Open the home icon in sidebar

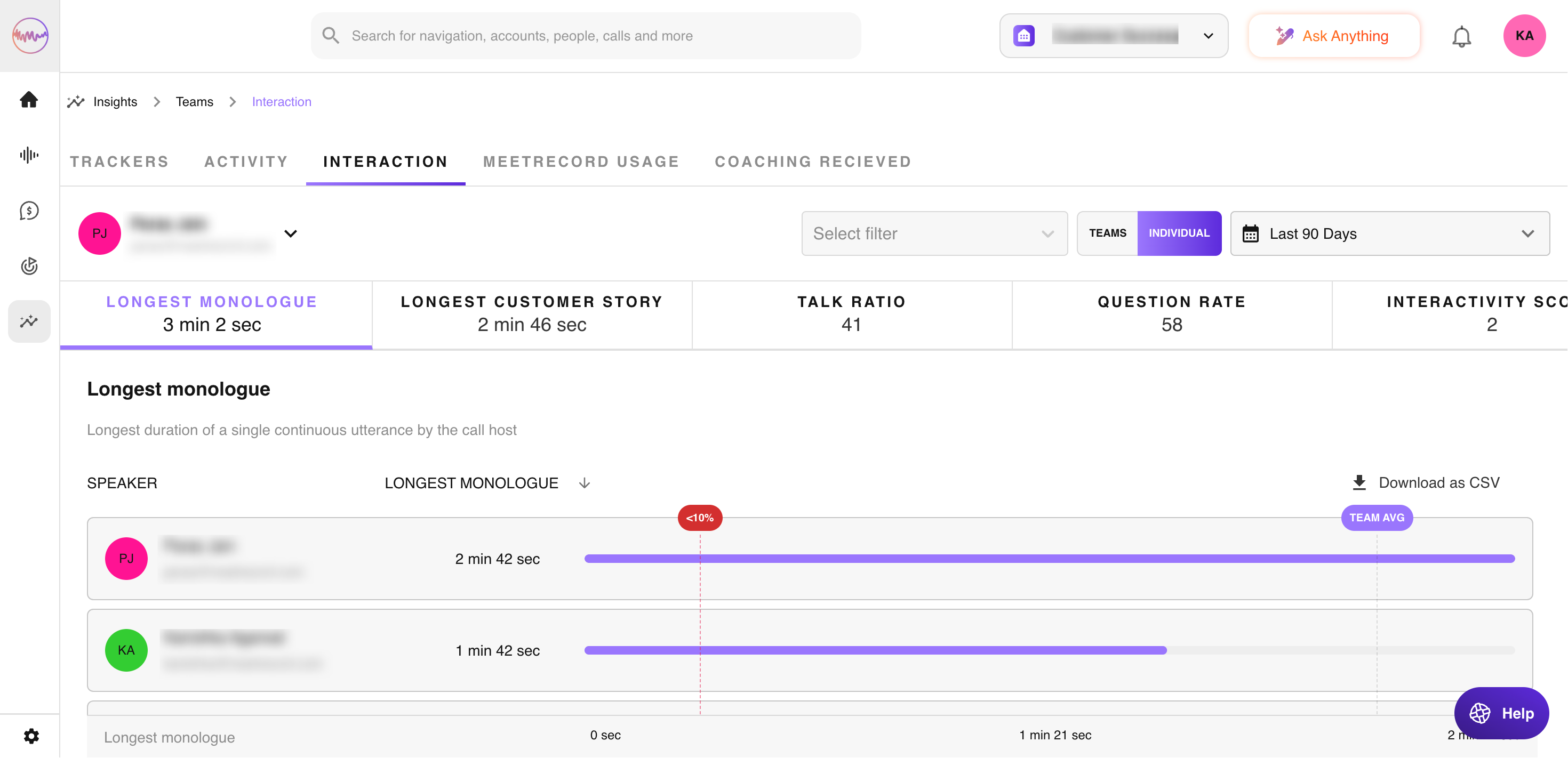pyautogui.click(x=29, y=99)
